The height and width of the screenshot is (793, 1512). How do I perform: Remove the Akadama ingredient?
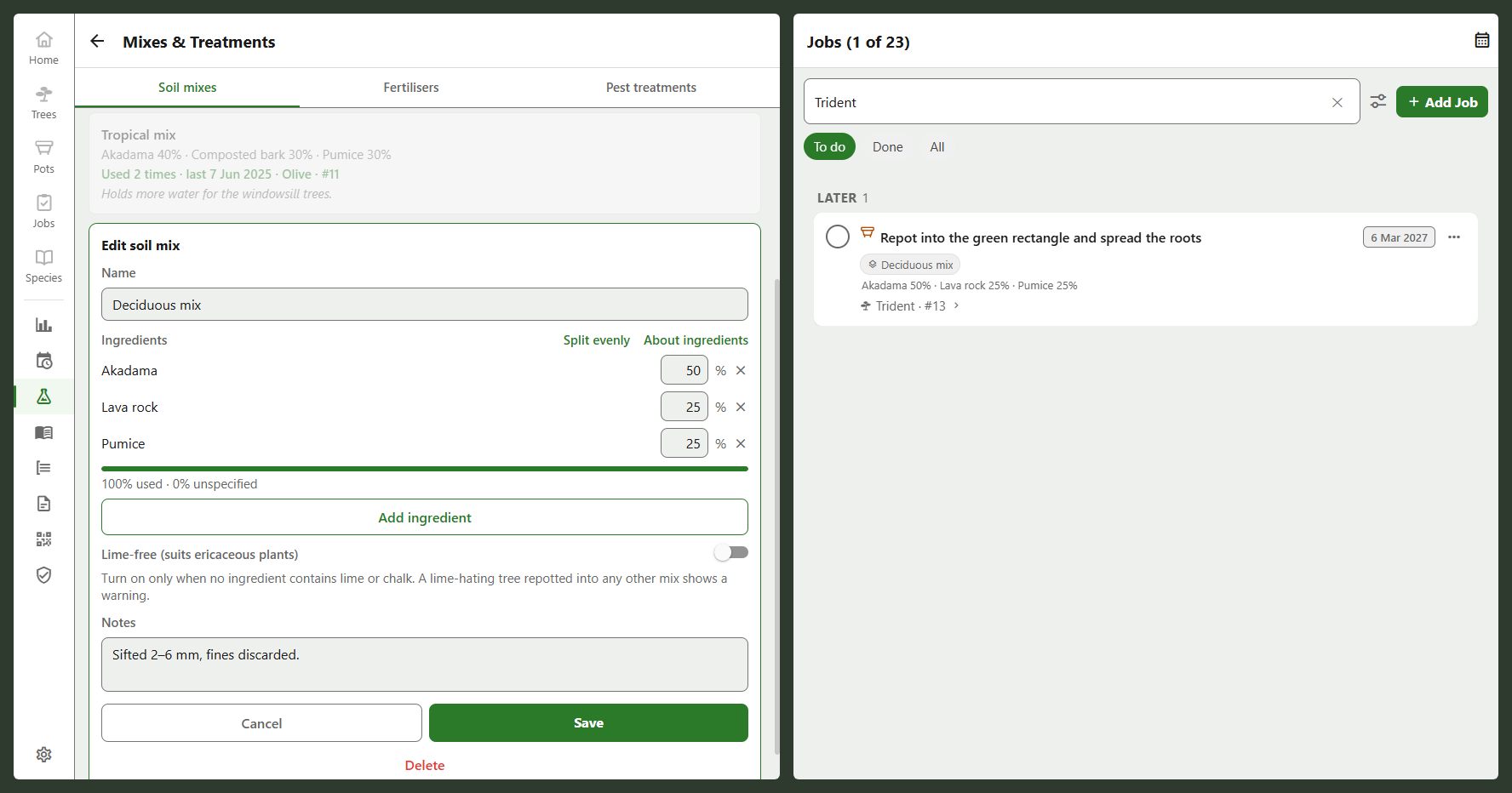pos(741,370)
